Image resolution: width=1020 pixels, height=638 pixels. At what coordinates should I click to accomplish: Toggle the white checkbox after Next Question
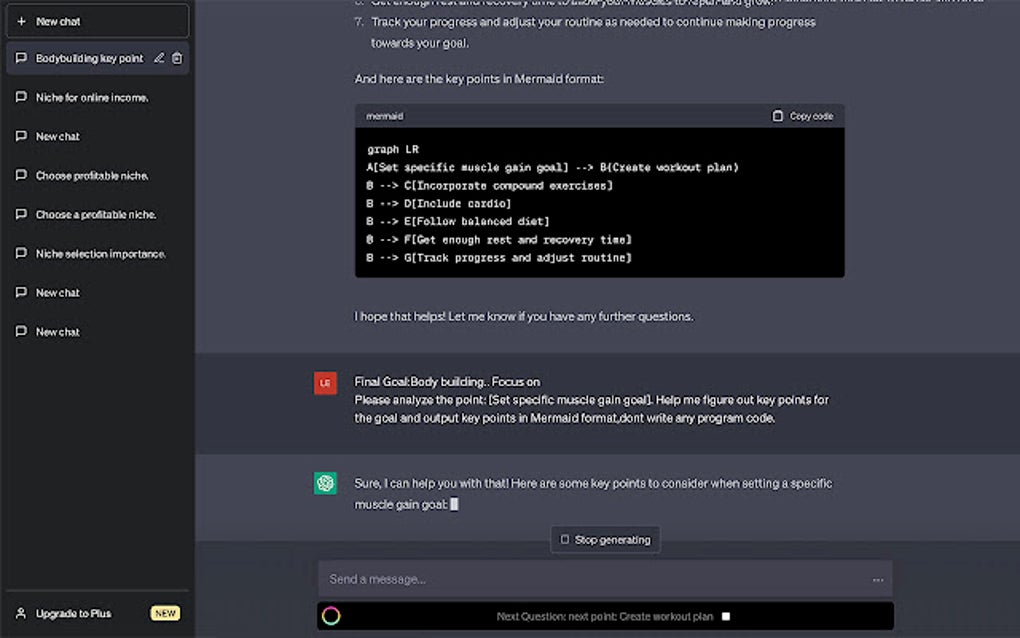726,616
